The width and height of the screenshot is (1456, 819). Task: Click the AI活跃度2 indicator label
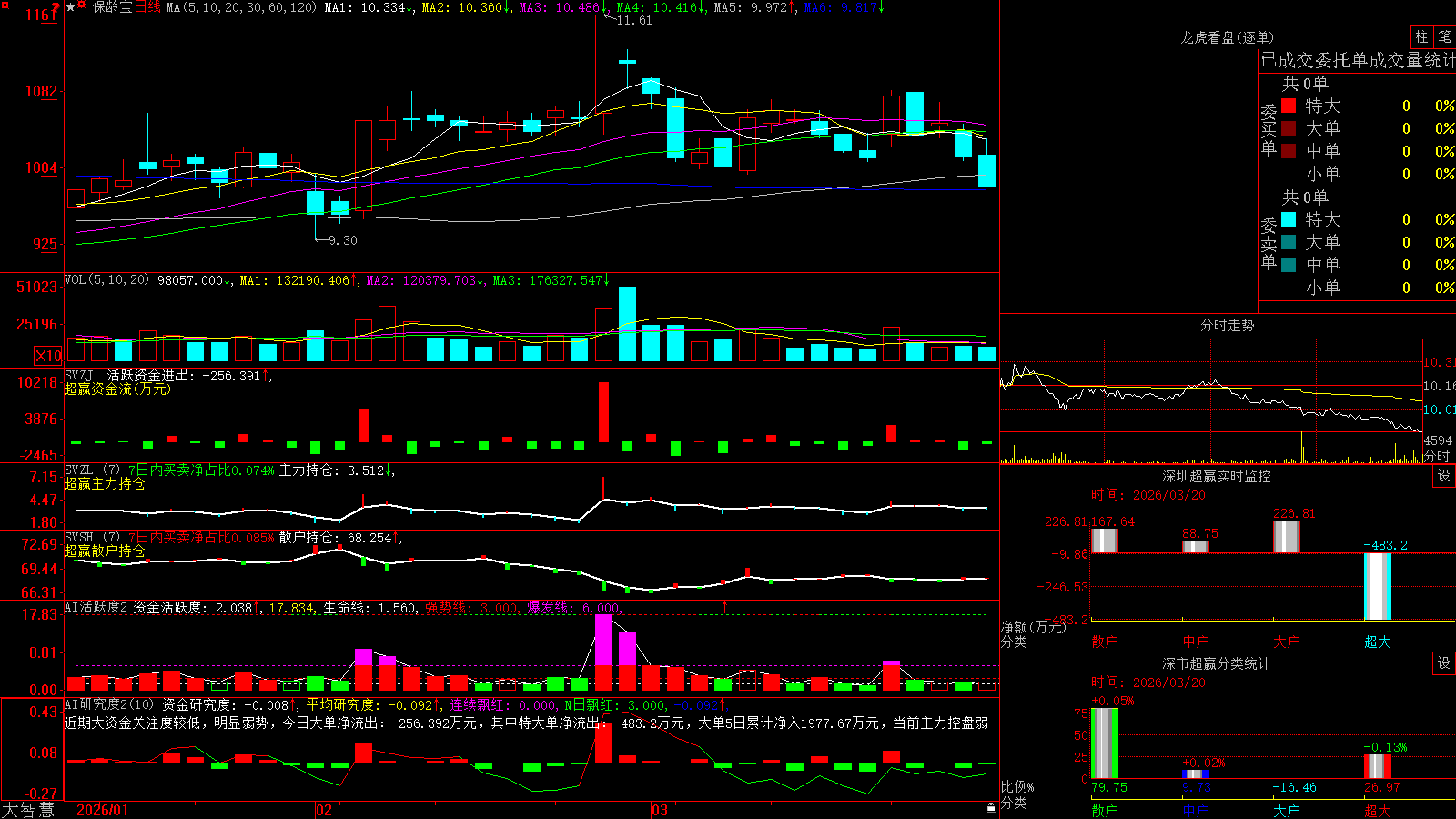point(96,607)
